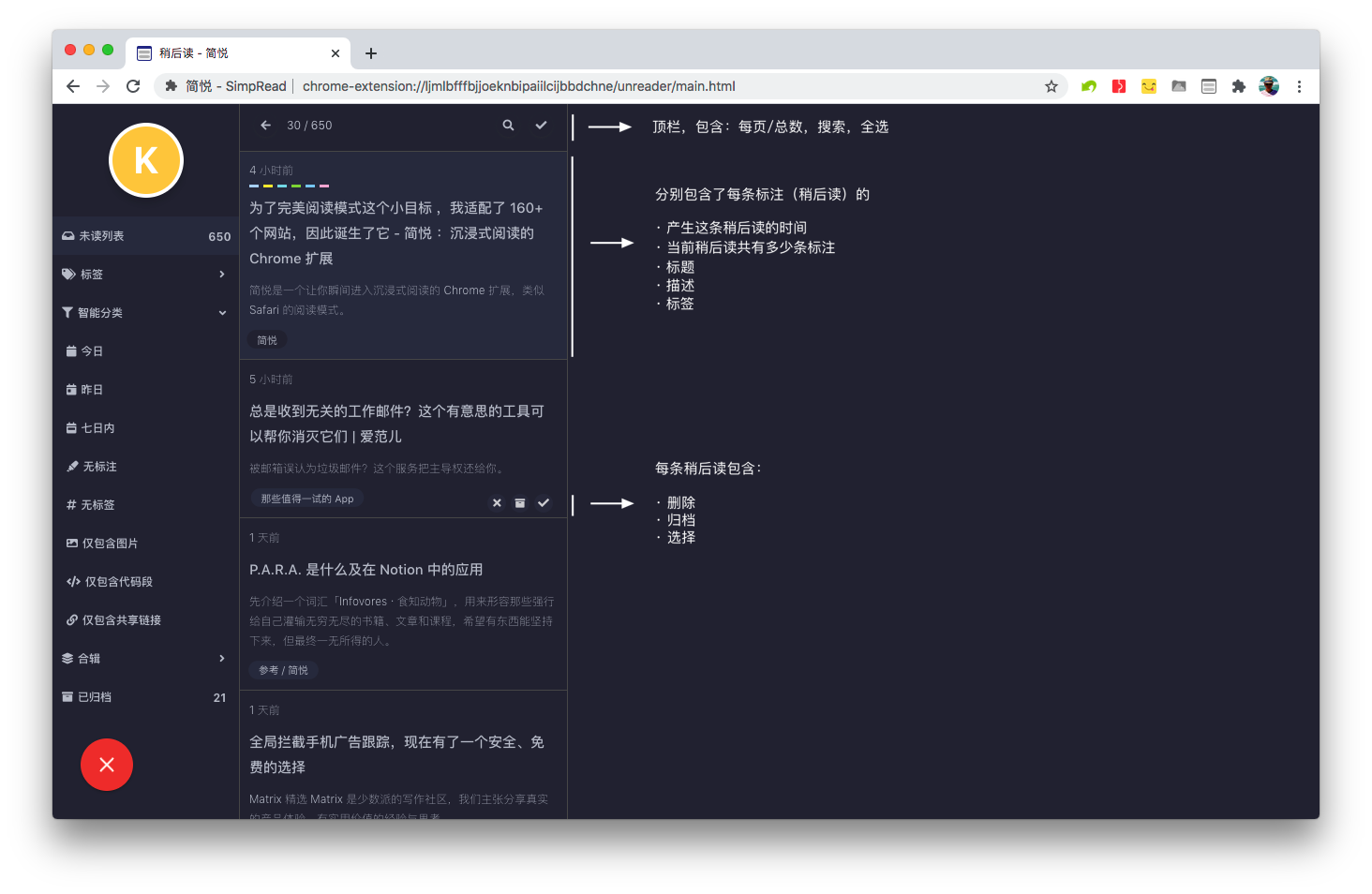The width and height of the screenshot is (1372, 894).
Task: Open the search icon in the list header
Action: pos(508,125)
